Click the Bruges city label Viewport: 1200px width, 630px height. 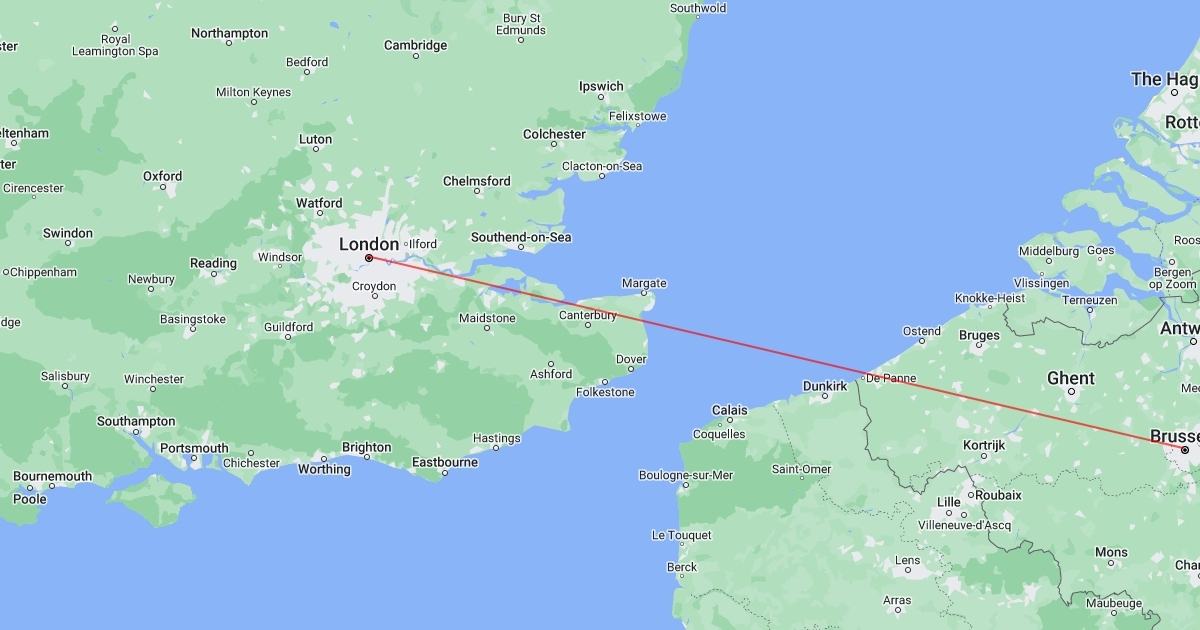pyautogui.click(x=979, y=335)
